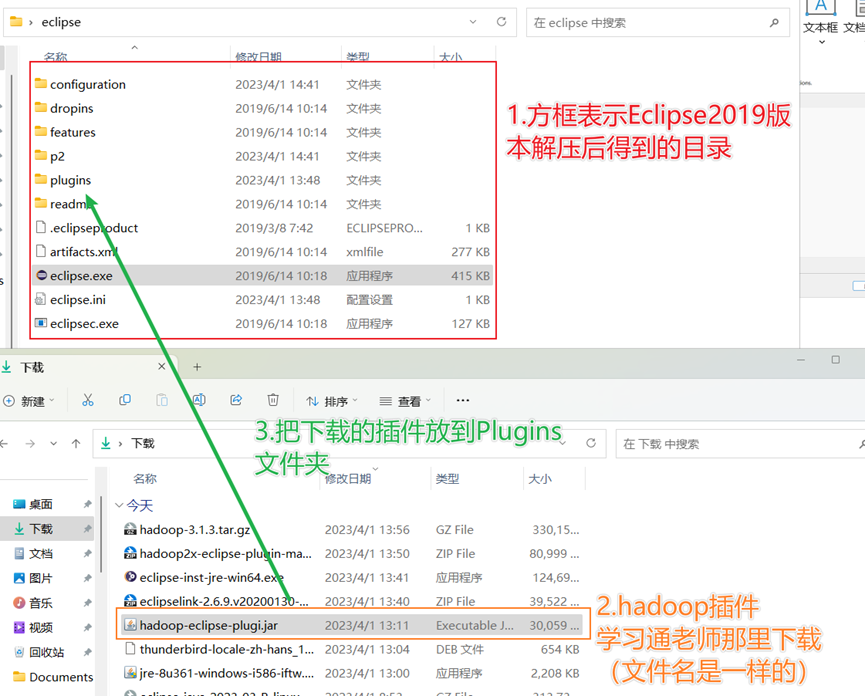Unpin 下载 using its pin icon

[x=87, y=529]
